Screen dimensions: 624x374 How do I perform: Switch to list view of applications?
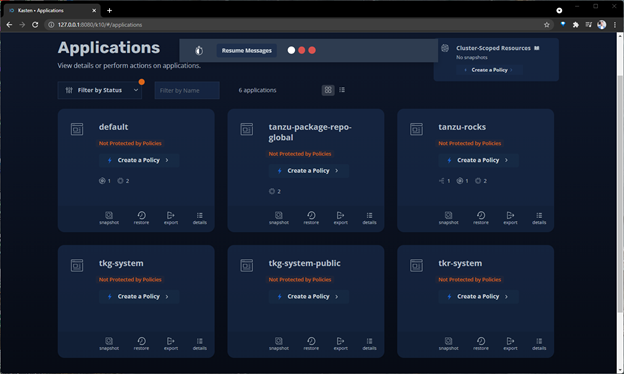click(342, 90)
